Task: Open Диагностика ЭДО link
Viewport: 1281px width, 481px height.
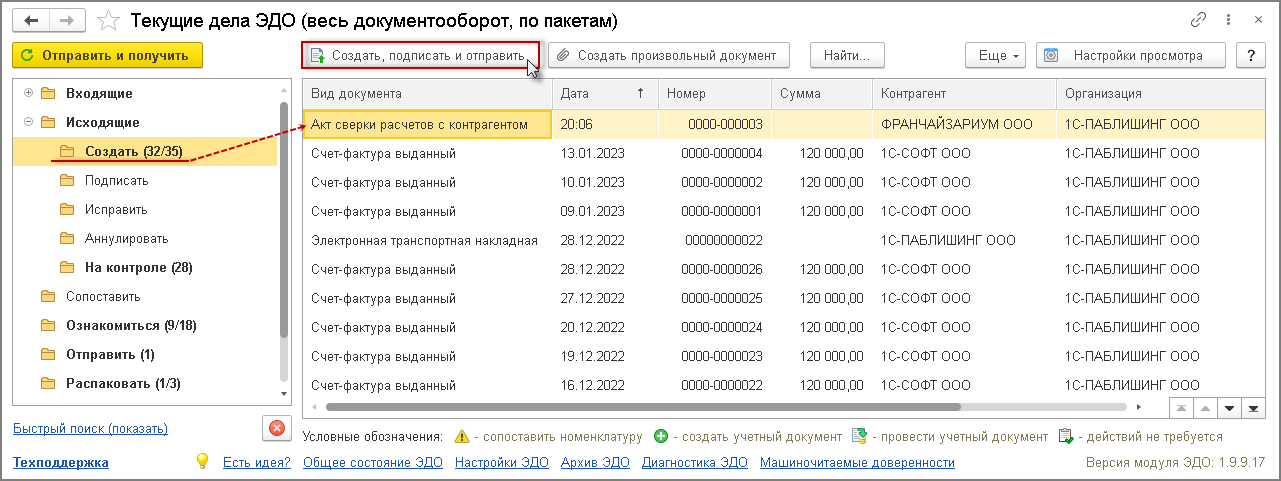Action: (694, 462)
